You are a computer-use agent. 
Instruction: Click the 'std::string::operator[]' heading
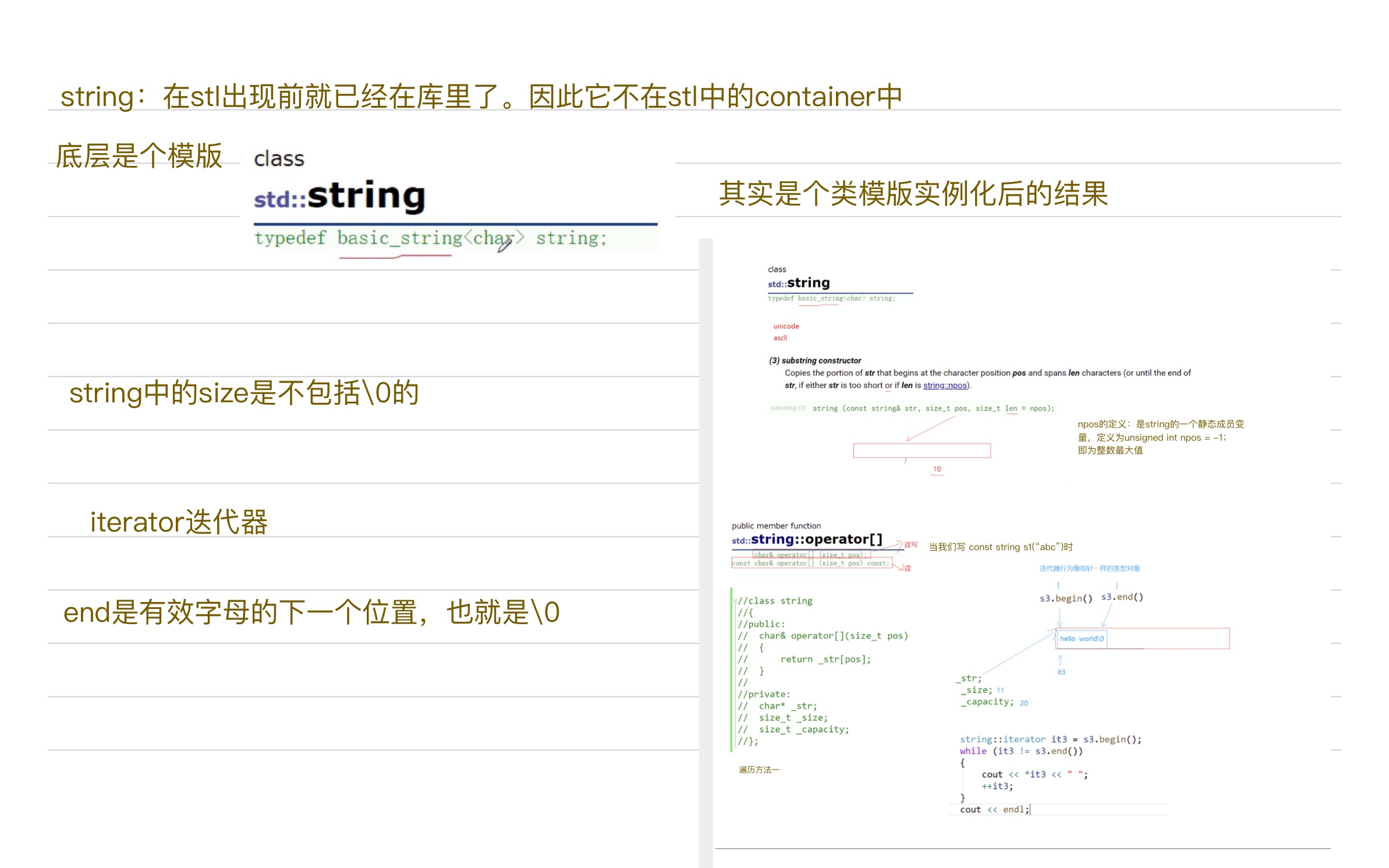tap(807, 540)
